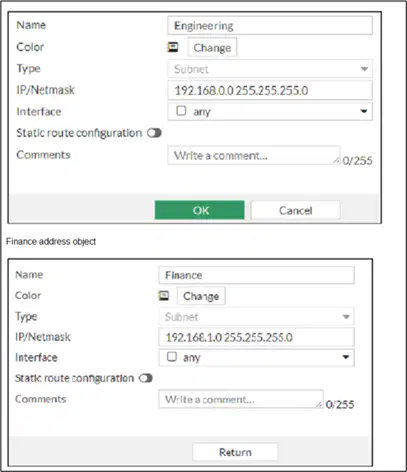Click the Cancel button

pyautogui.click(x=296, y=210)
